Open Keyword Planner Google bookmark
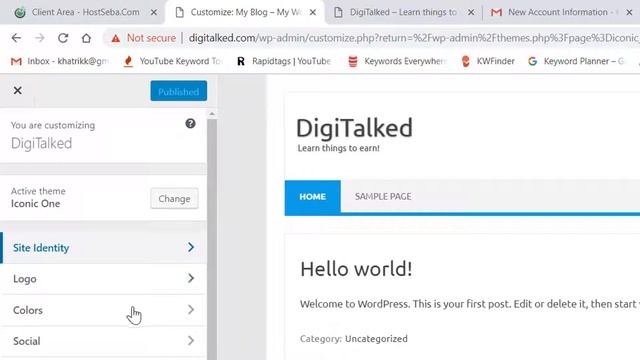Image resolution: width=640 pixels, height=360 pixels. coord(576,61)
